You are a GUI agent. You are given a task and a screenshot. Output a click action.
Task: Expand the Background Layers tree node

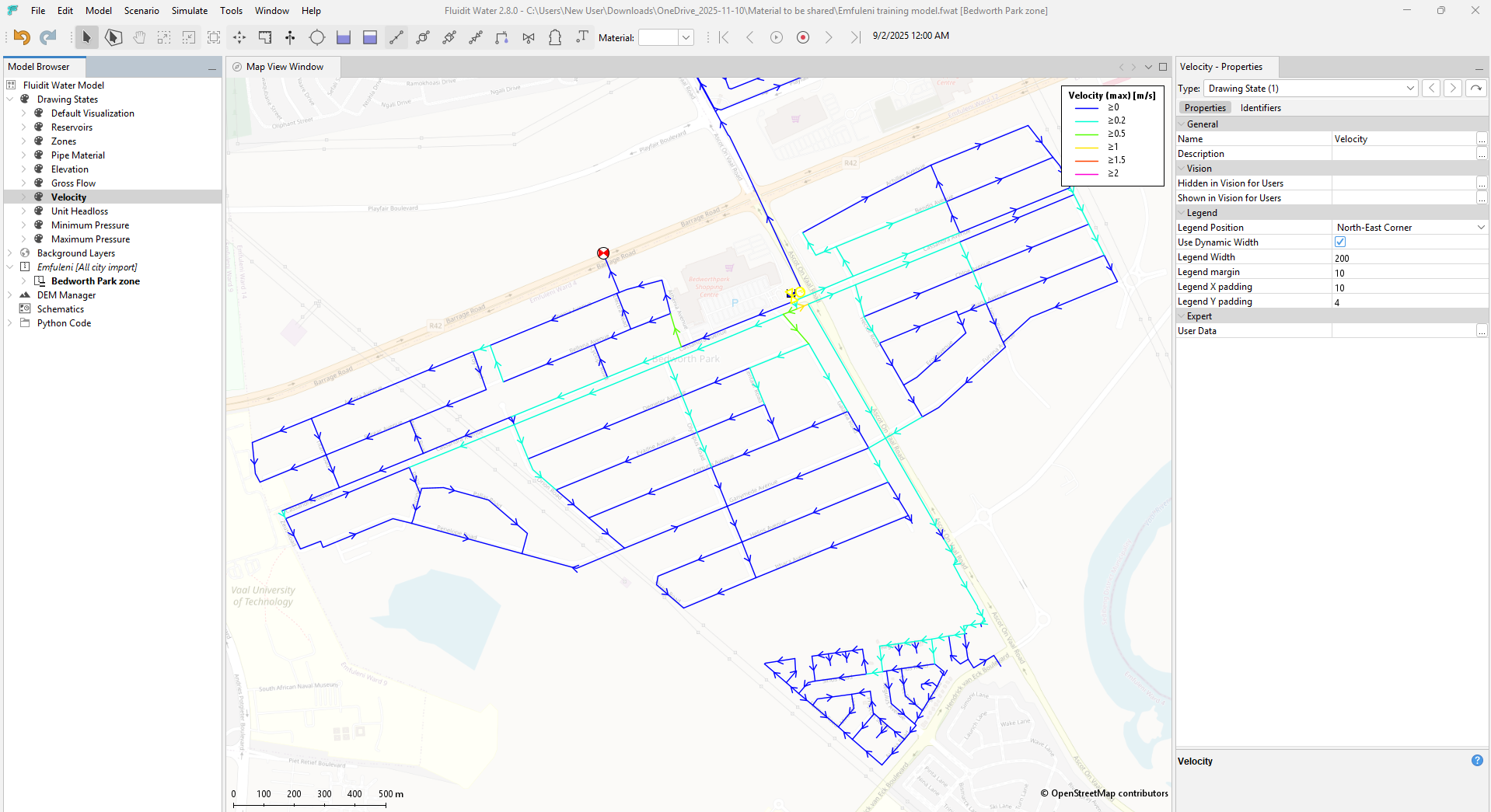(x=10, y=253)
